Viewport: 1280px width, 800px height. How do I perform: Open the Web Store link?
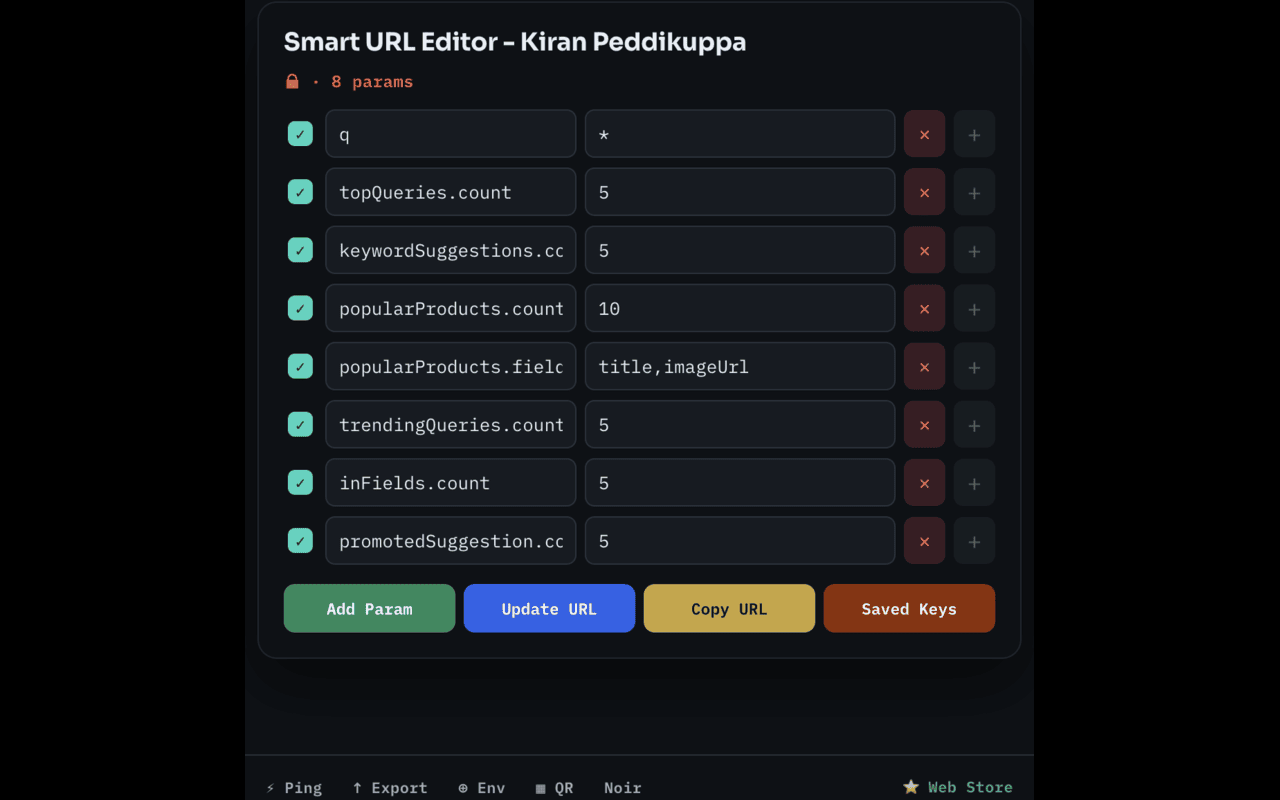958,788
